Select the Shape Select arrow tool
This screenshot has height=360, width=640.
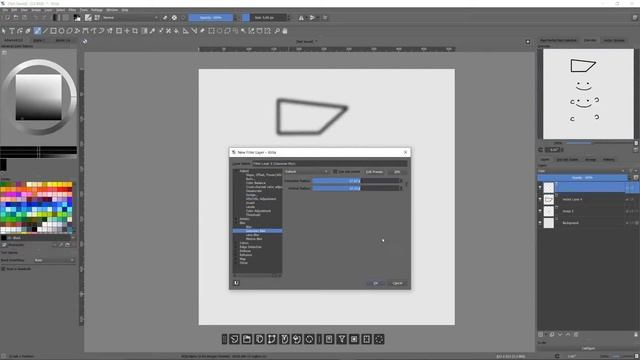(4, 31)
